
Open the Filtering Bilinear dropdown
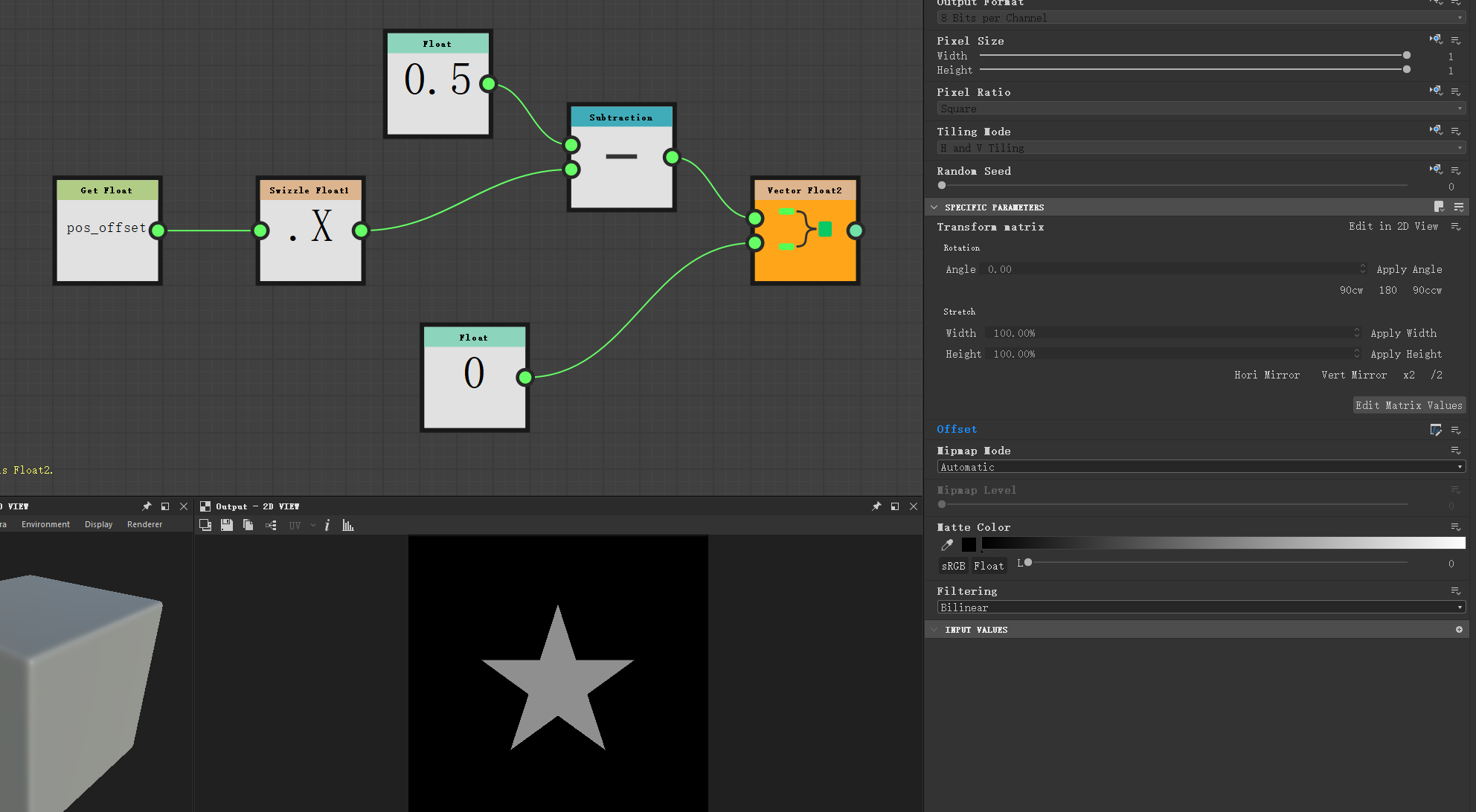coord(1201,608)
